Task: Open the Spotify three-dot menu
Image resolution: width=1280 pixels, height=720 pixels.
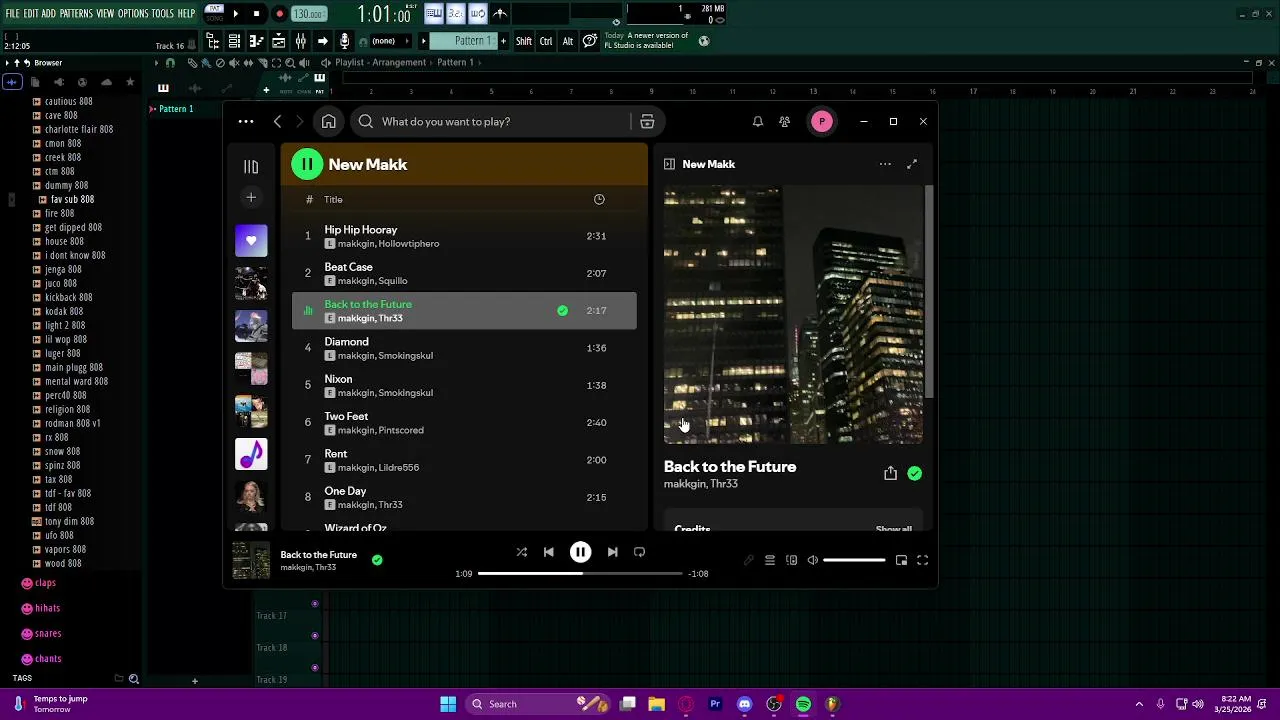Action: pyautogui.click(x=246, y=122)
